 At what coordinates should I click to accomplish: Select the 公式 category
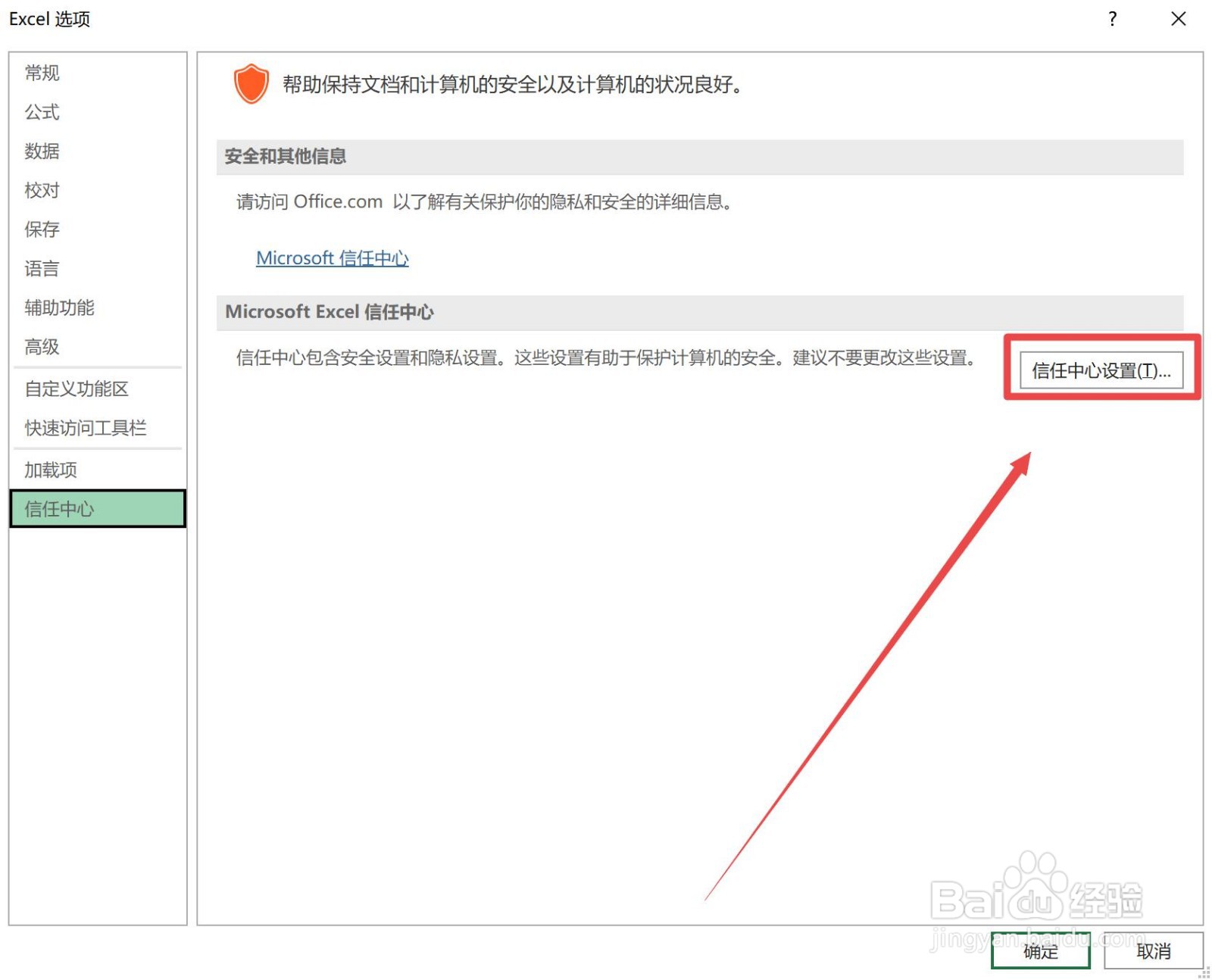[97, 112]
